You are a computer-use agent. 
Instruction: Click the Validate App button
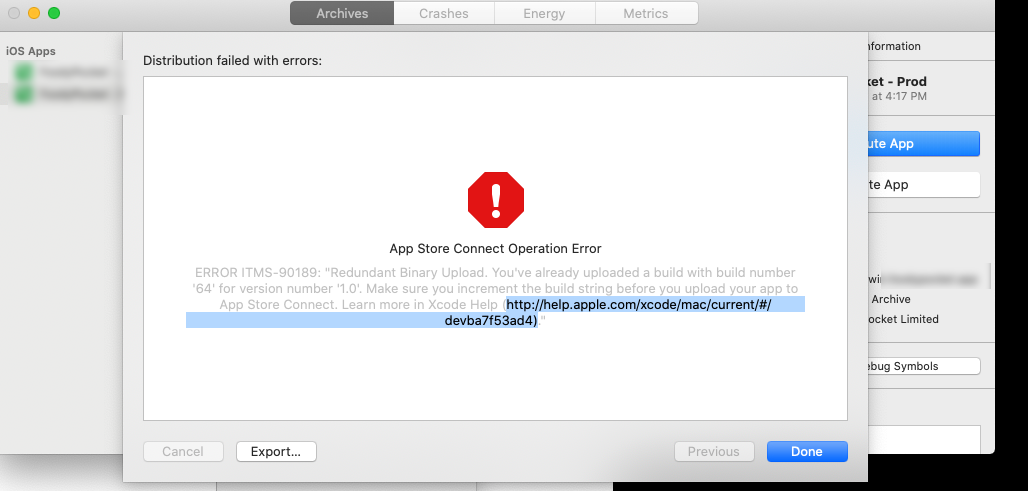(923, 184)
